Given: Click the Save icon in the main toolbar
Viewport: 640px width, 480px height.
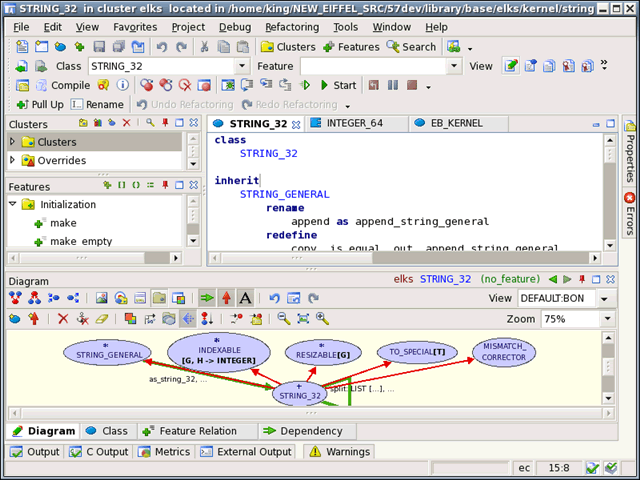Looking at the screenshot, I should (99, 47).
